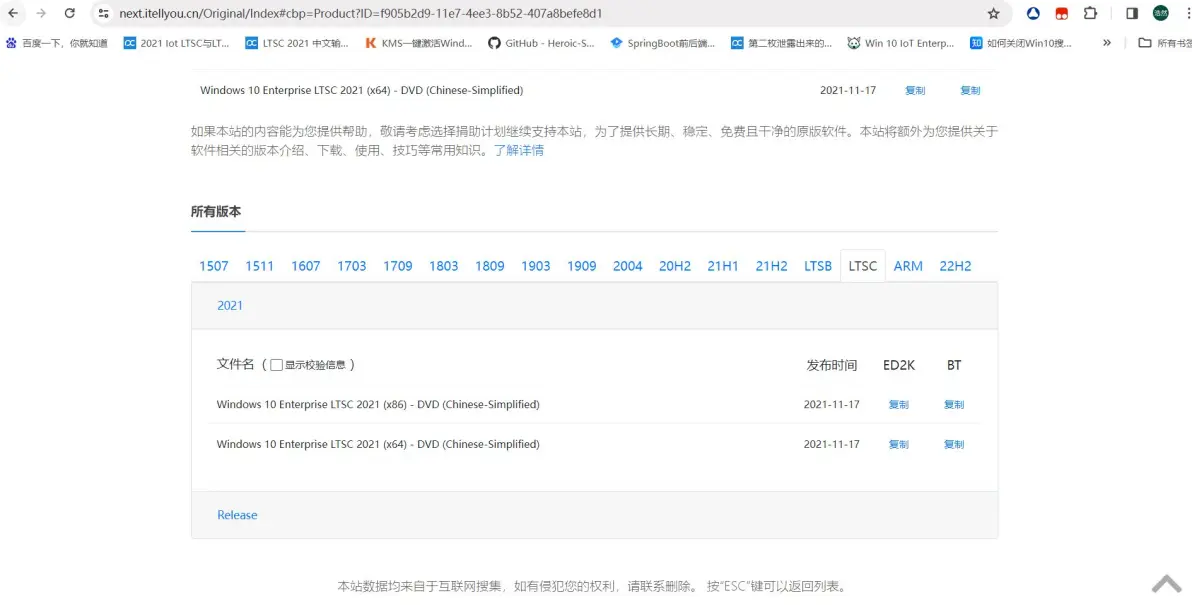Copy ED2K link in top x64 row
1192x605 pixels.
click(915, 90)
